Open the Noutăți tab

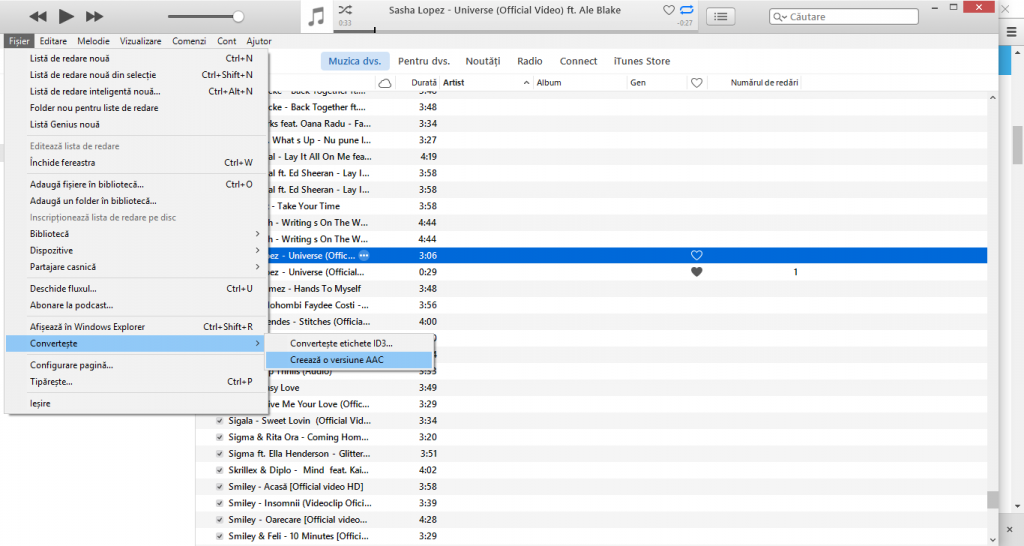[x=483, y=61]
